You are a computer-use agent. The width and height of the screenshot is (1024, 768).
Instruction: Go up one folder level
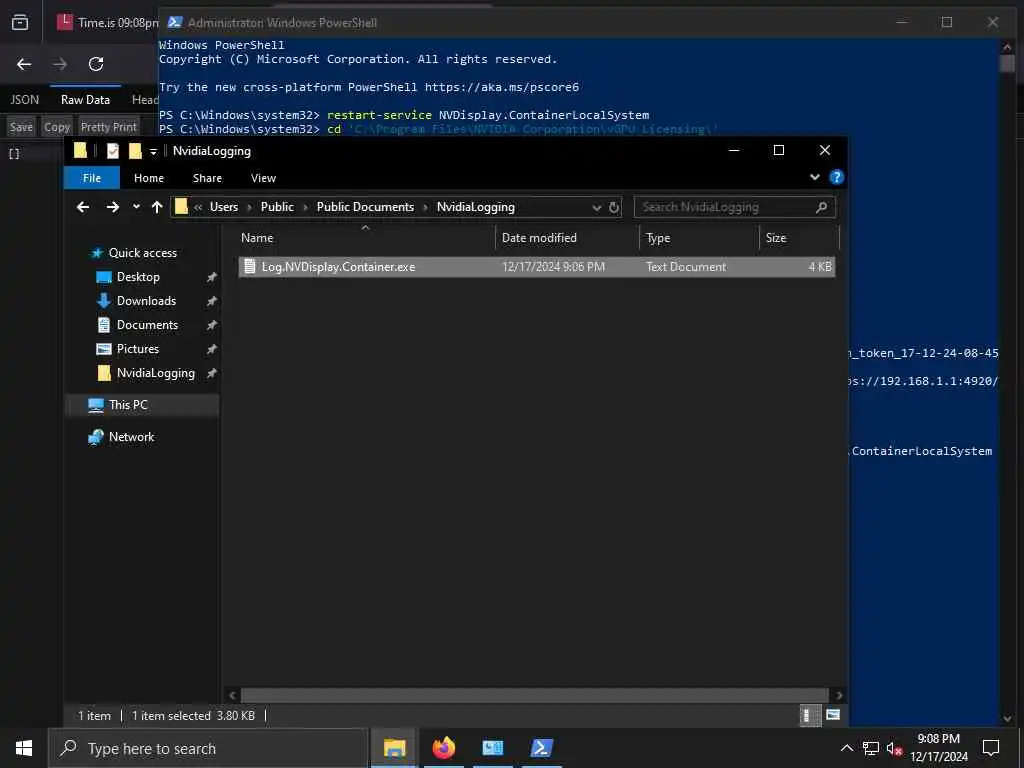(157, 207)
